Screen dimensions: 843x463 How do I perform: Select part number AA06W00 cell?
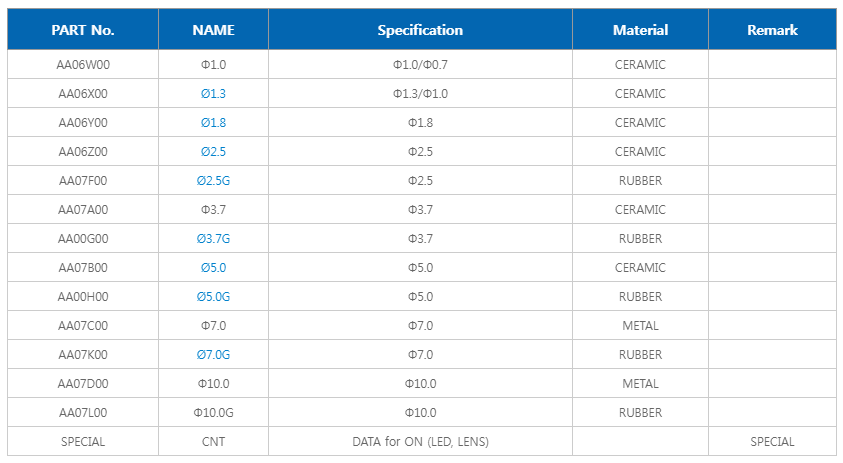click(x=83, y=65)
